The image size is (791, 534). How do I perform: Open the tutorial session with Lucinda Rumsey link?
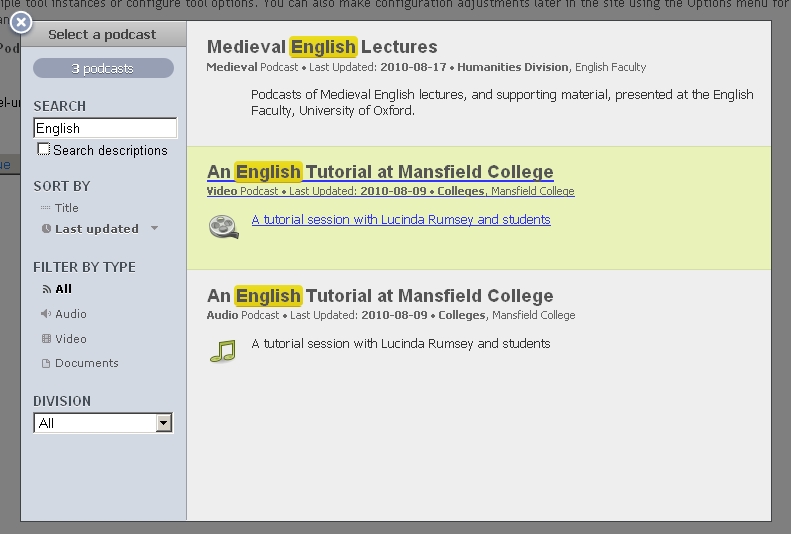click(400, 220)
